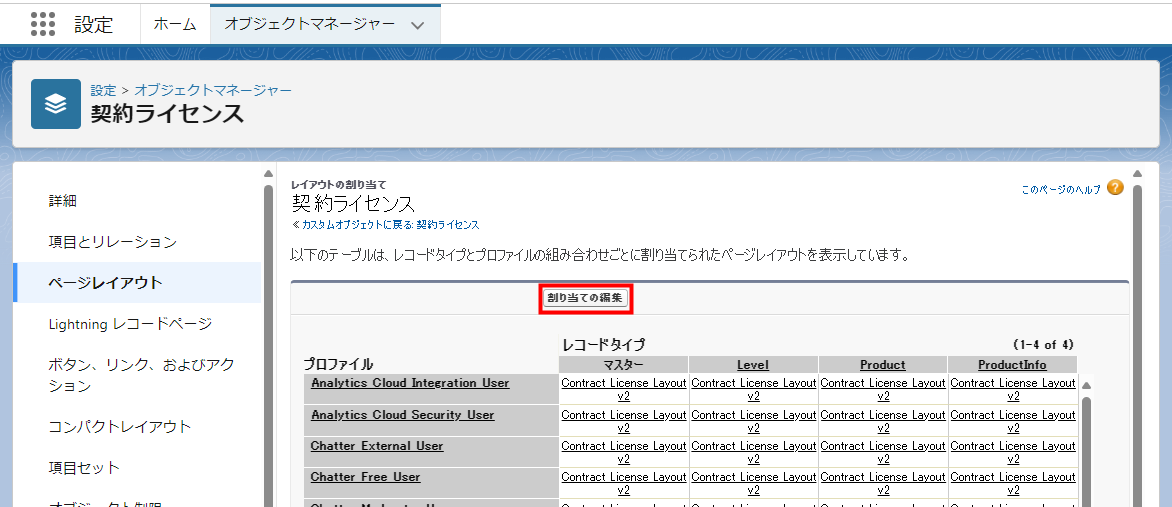1172x507 pixels.
Task: Open 詳細 in the sidebar
Action: [63, 201]
